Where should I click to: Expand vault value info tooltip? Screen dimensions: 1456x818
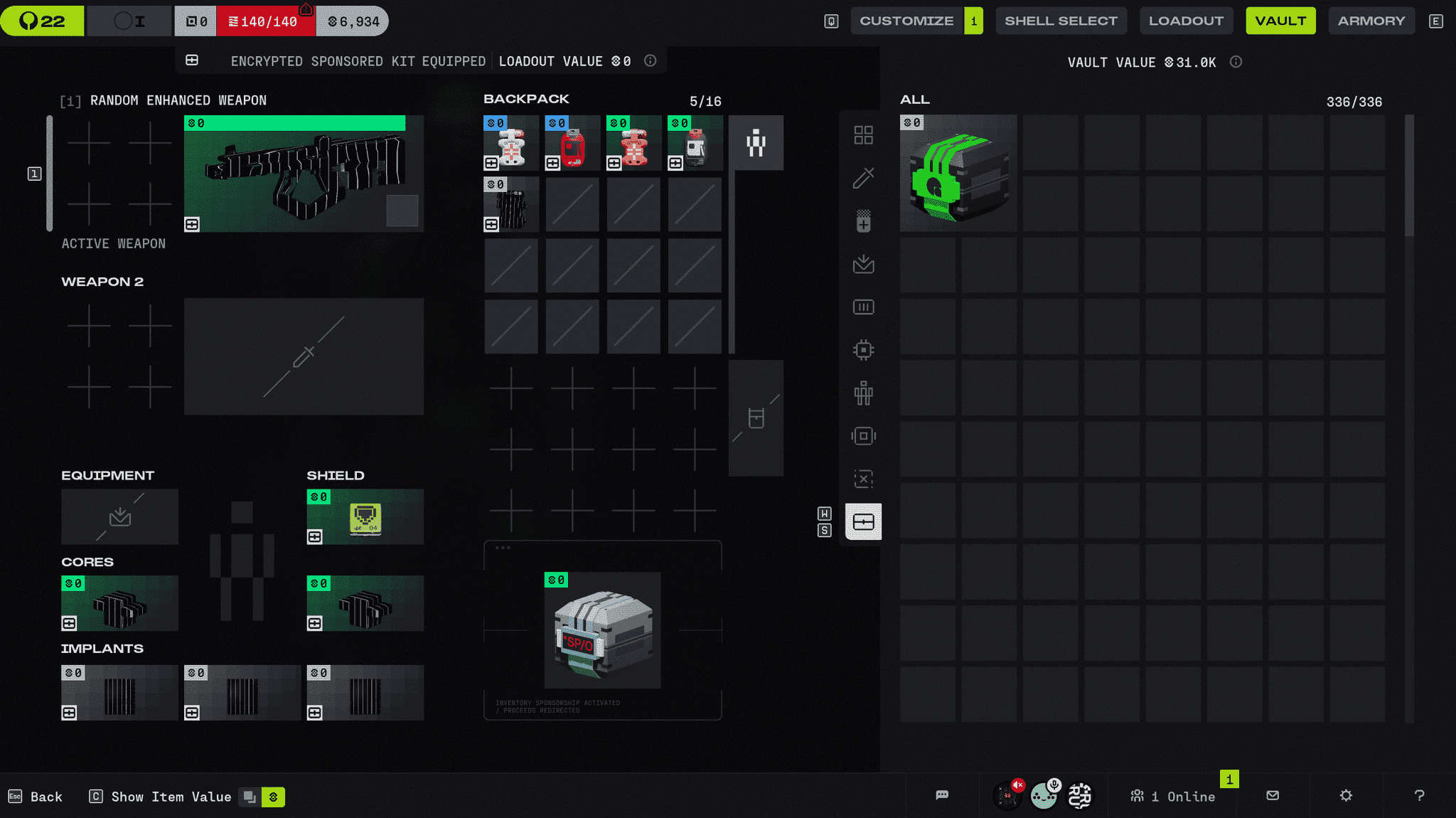[x=1236, y=62]
